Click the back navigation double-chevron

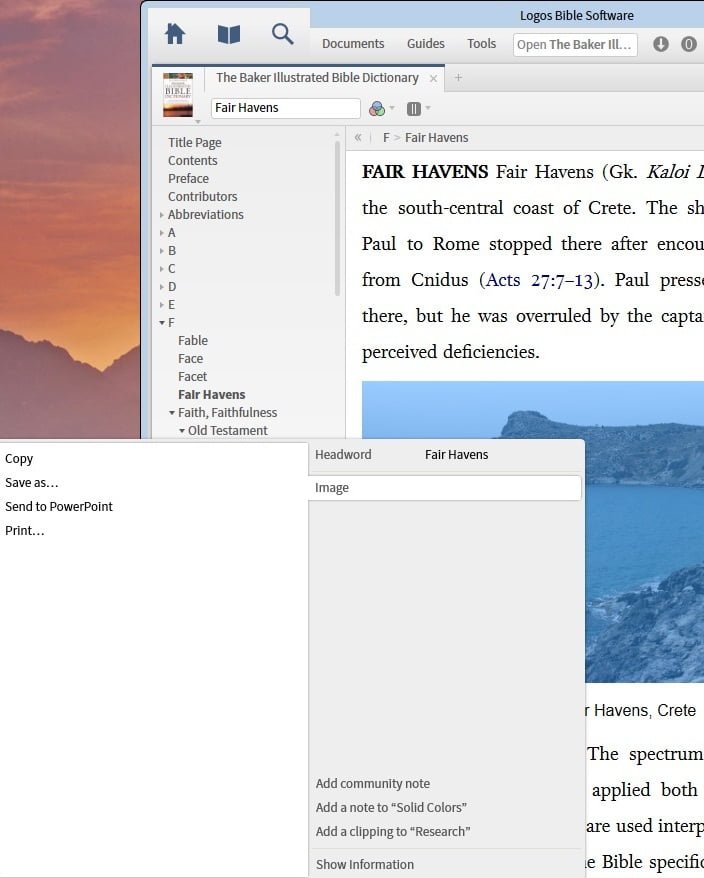click(x=358, y=137)
